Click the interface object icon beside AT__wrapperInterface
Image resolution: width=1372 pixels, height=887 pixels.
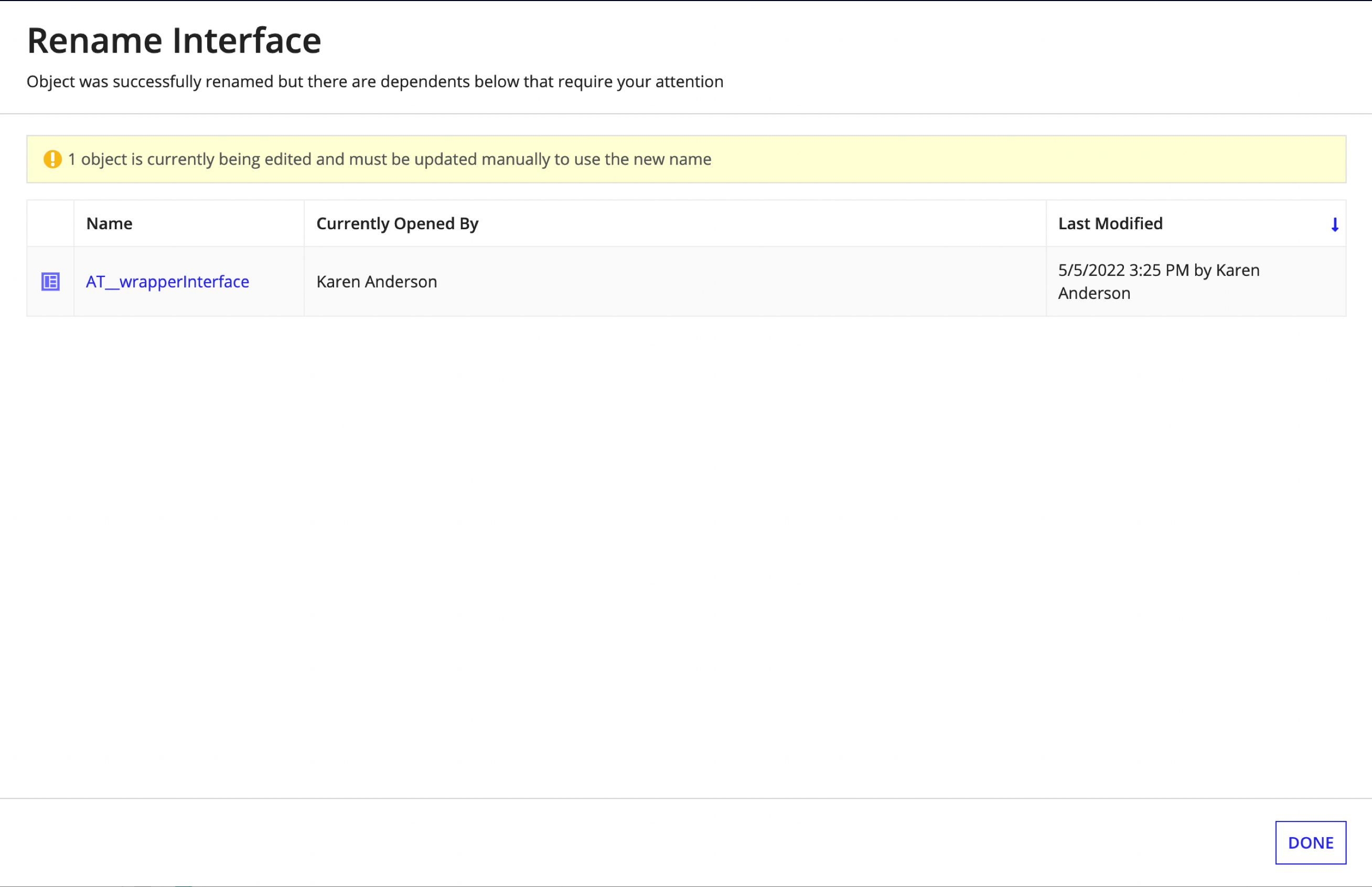point(51,282)
